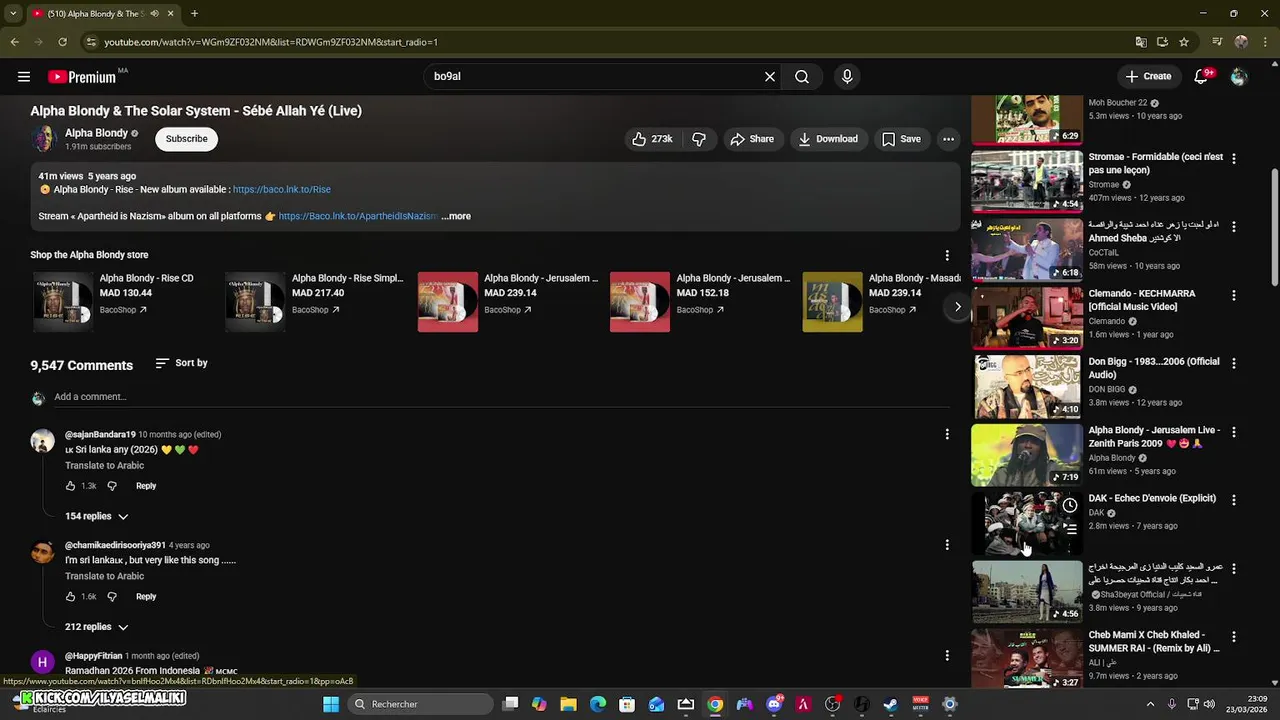
Task: Open menu for Don Bigg 1983 video
Action: (x=1234, y=363)
